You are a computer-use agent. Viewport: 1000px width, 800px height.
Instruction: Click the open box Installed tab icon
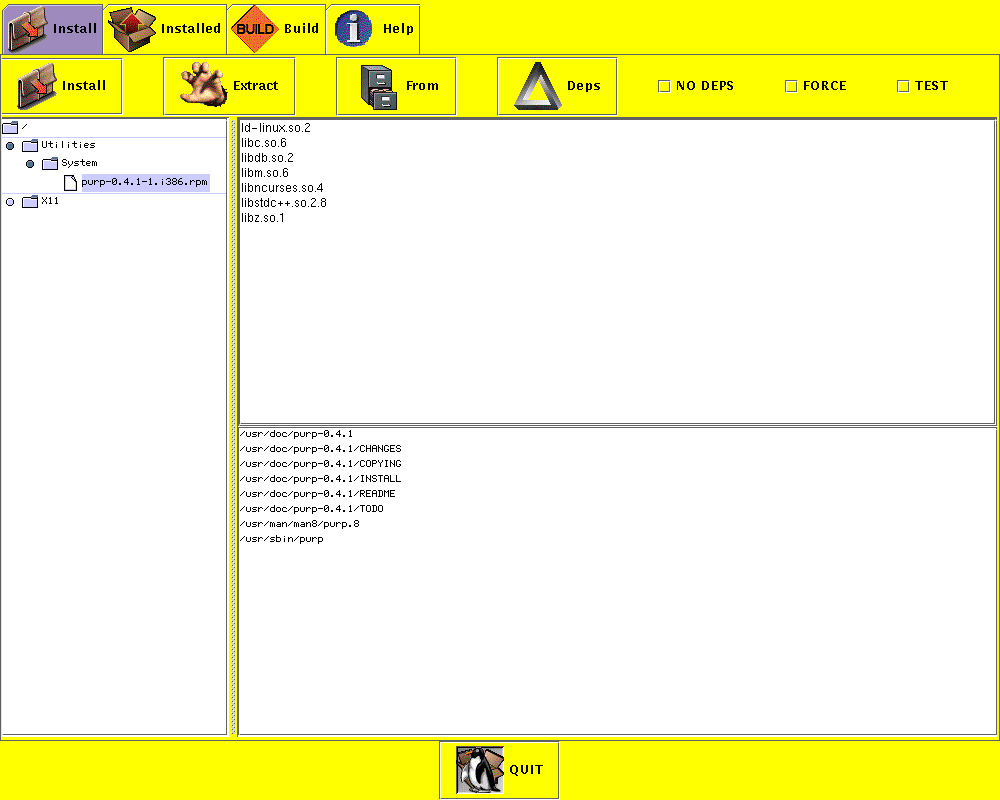pos(133,29)
